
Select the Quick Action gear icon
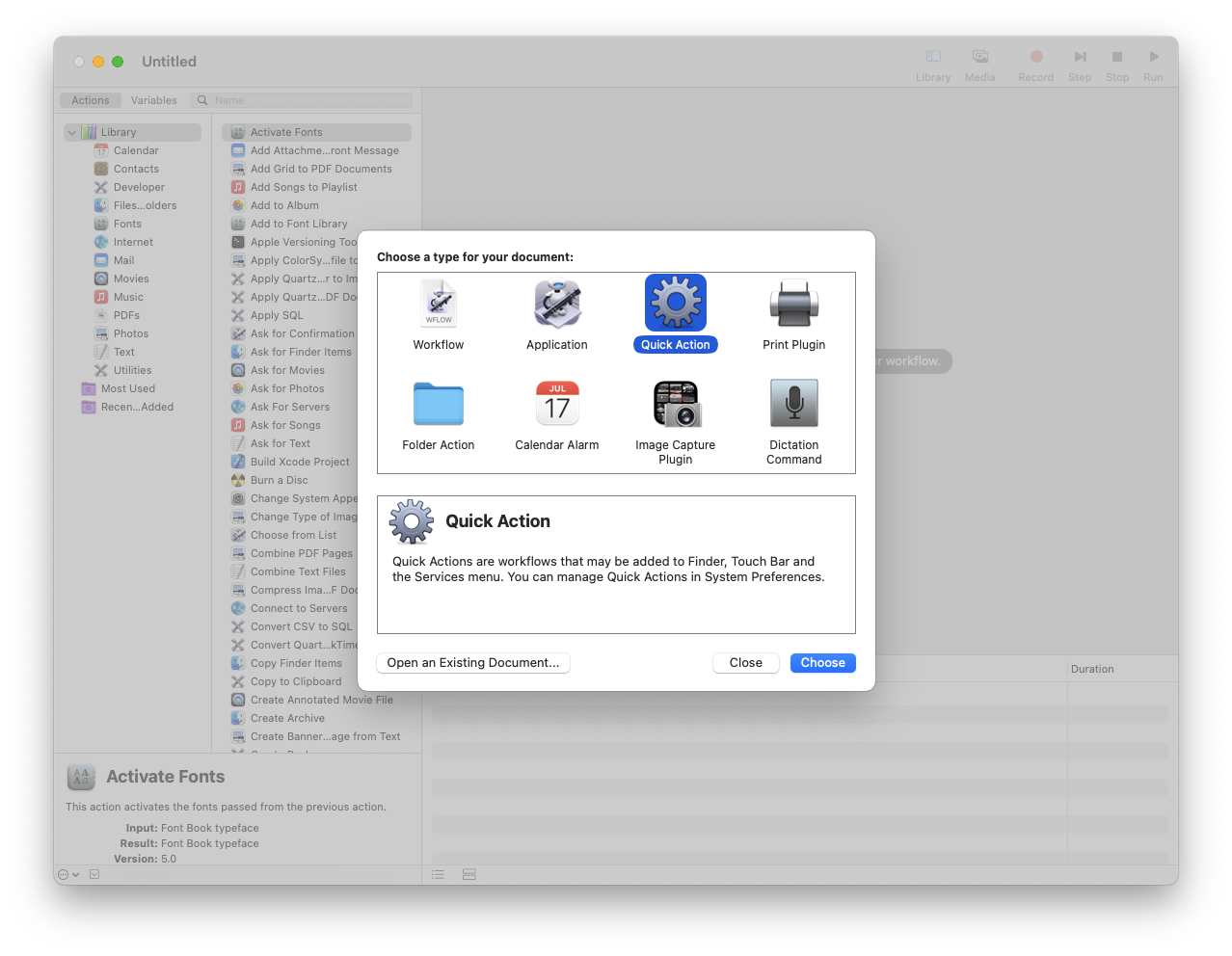tap(675, 302)
